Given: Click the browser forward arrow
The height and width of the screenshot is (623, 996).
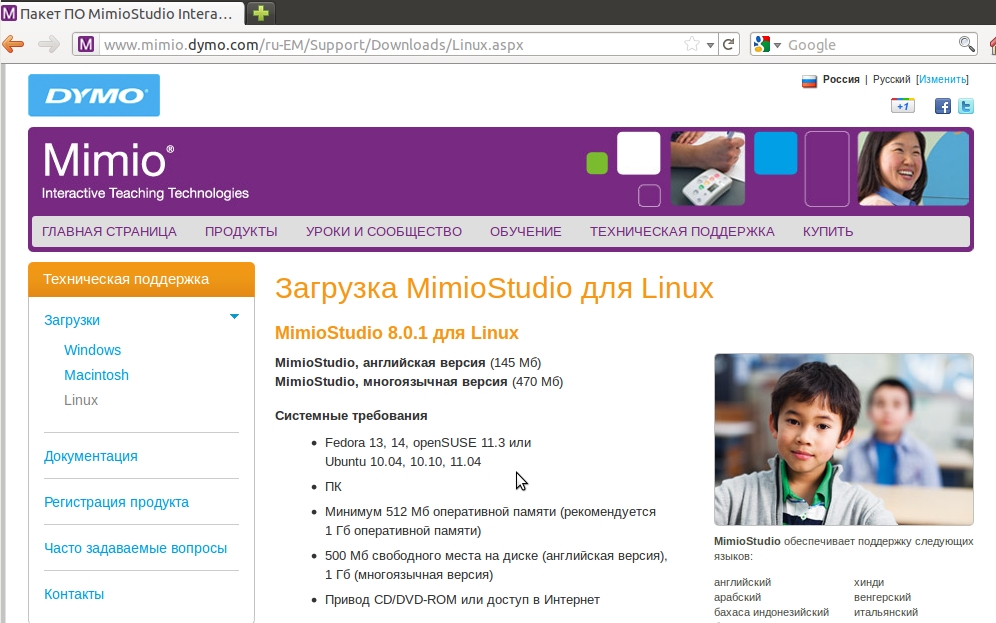Looking at the screenshot, I should [x=48, y=44].
